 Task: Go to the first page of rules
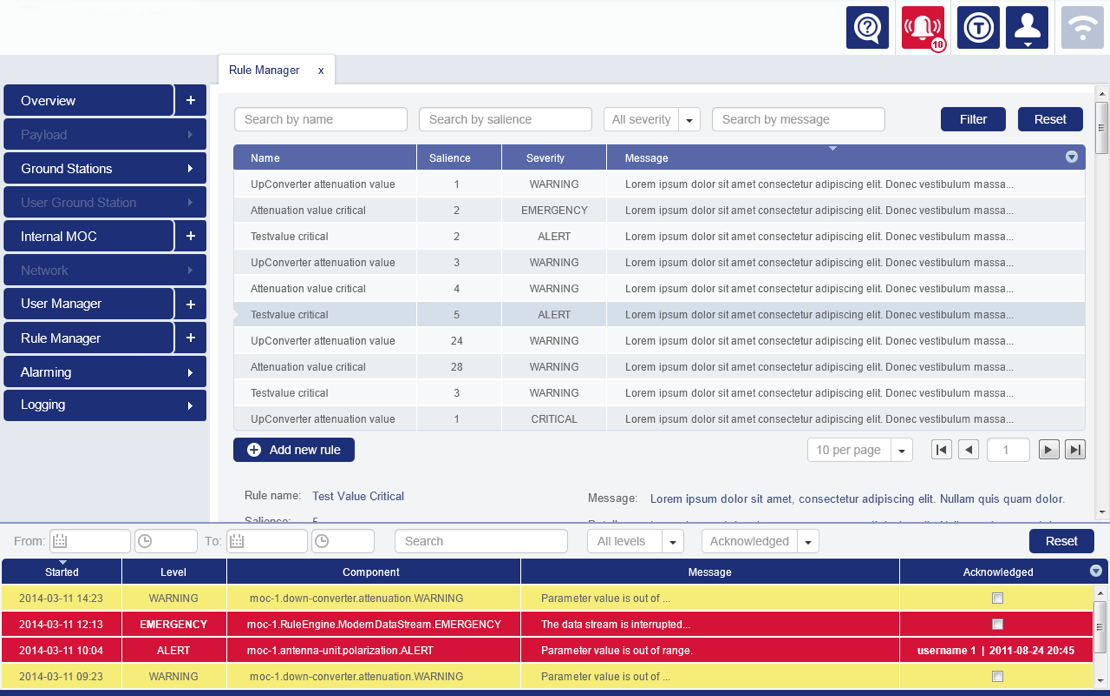(941, 450)
